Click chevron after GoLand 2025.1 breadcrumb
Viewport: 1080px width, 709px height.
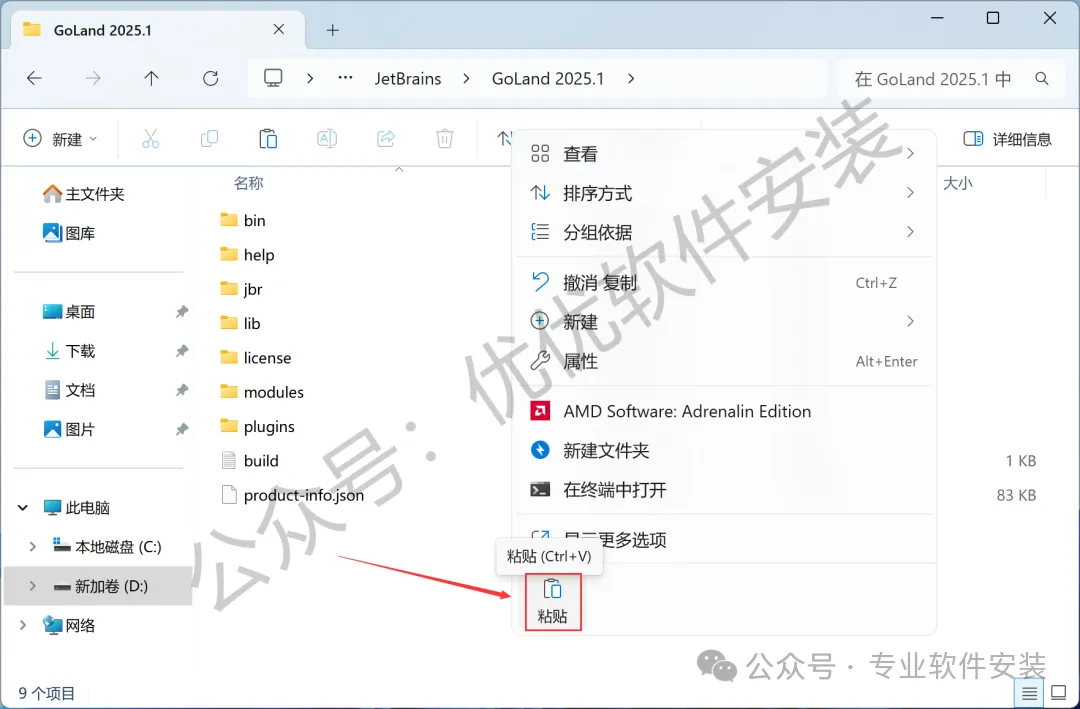point(631,79)
